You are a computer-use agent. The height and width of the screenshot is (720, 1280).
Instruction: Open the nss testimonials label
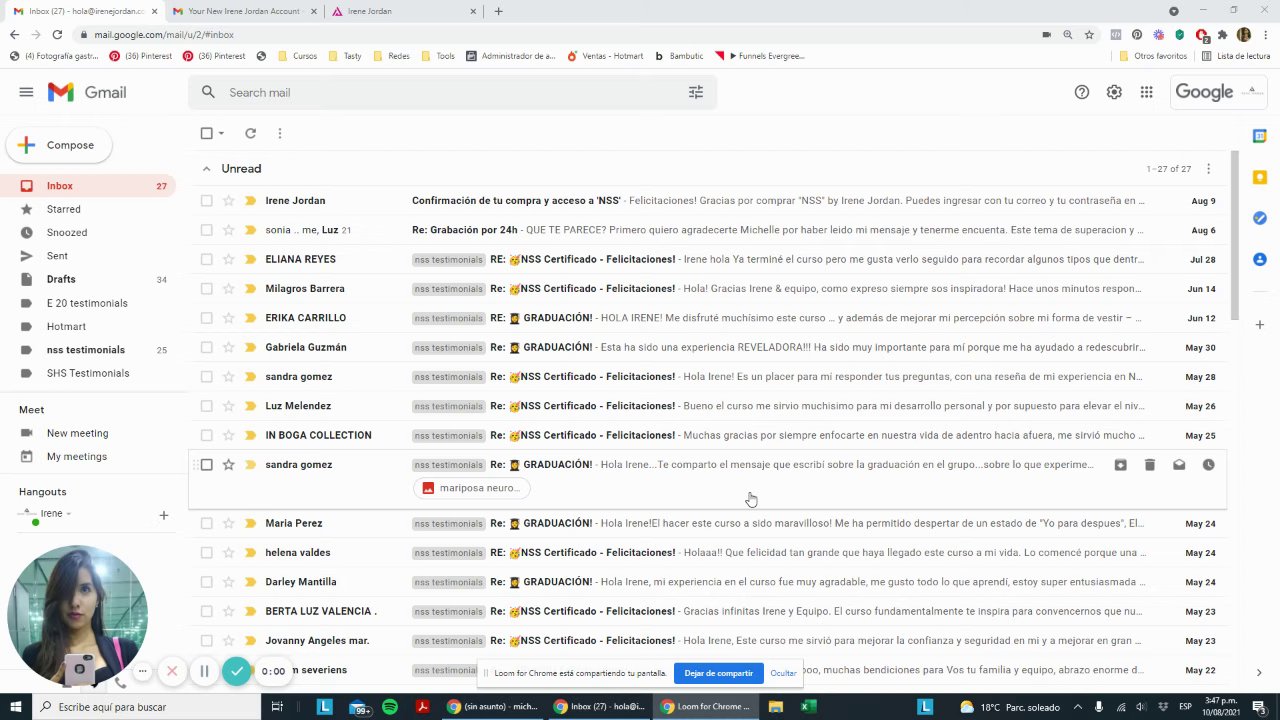pos(86,350)
